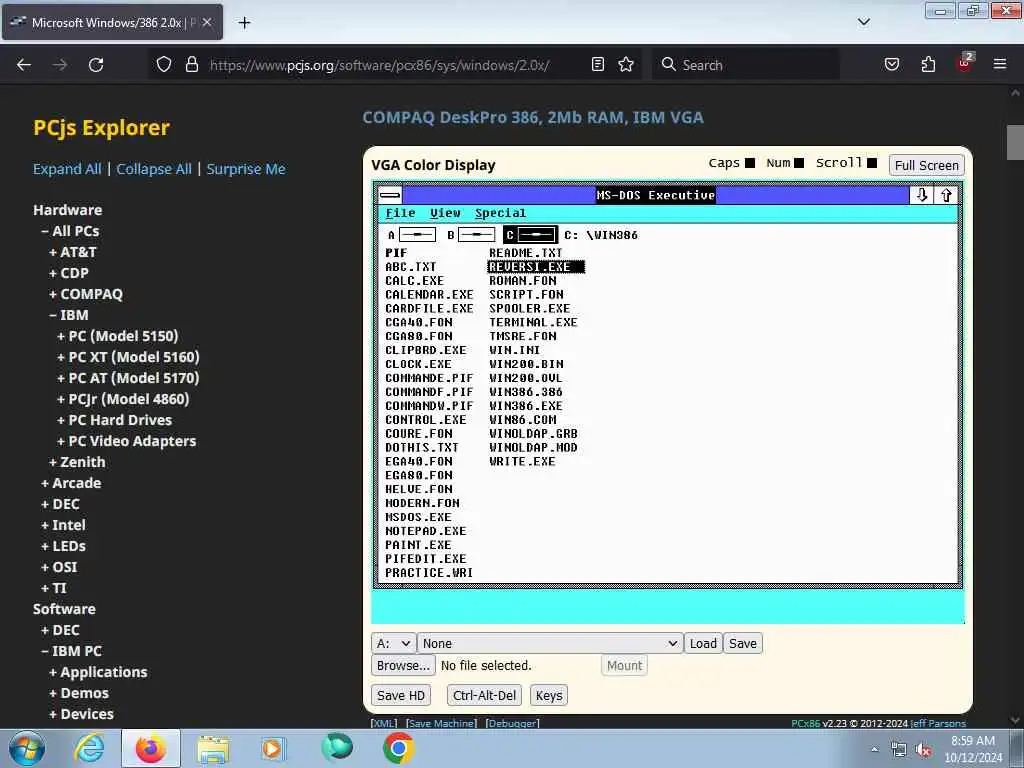Click the Surprise Me link

[x=246, y=169]
